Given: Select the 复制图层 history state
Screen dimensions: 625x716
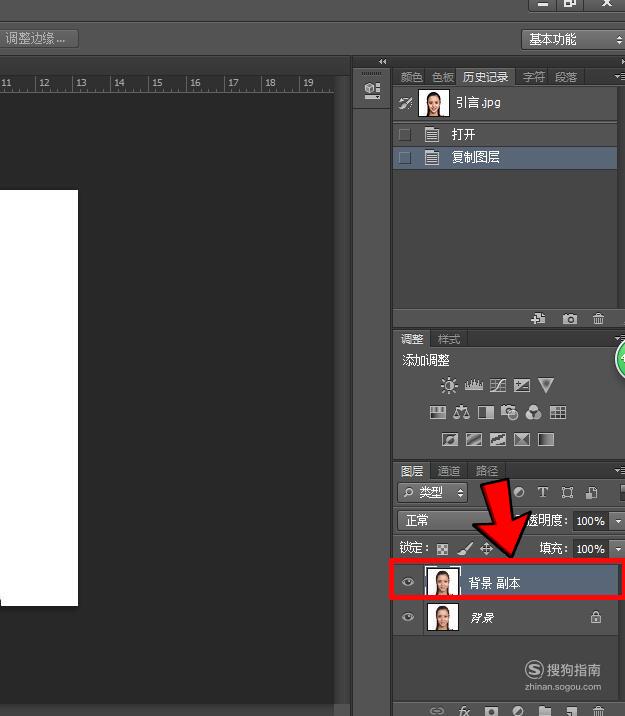Looking at the screenshot, I should coord(505,158).
